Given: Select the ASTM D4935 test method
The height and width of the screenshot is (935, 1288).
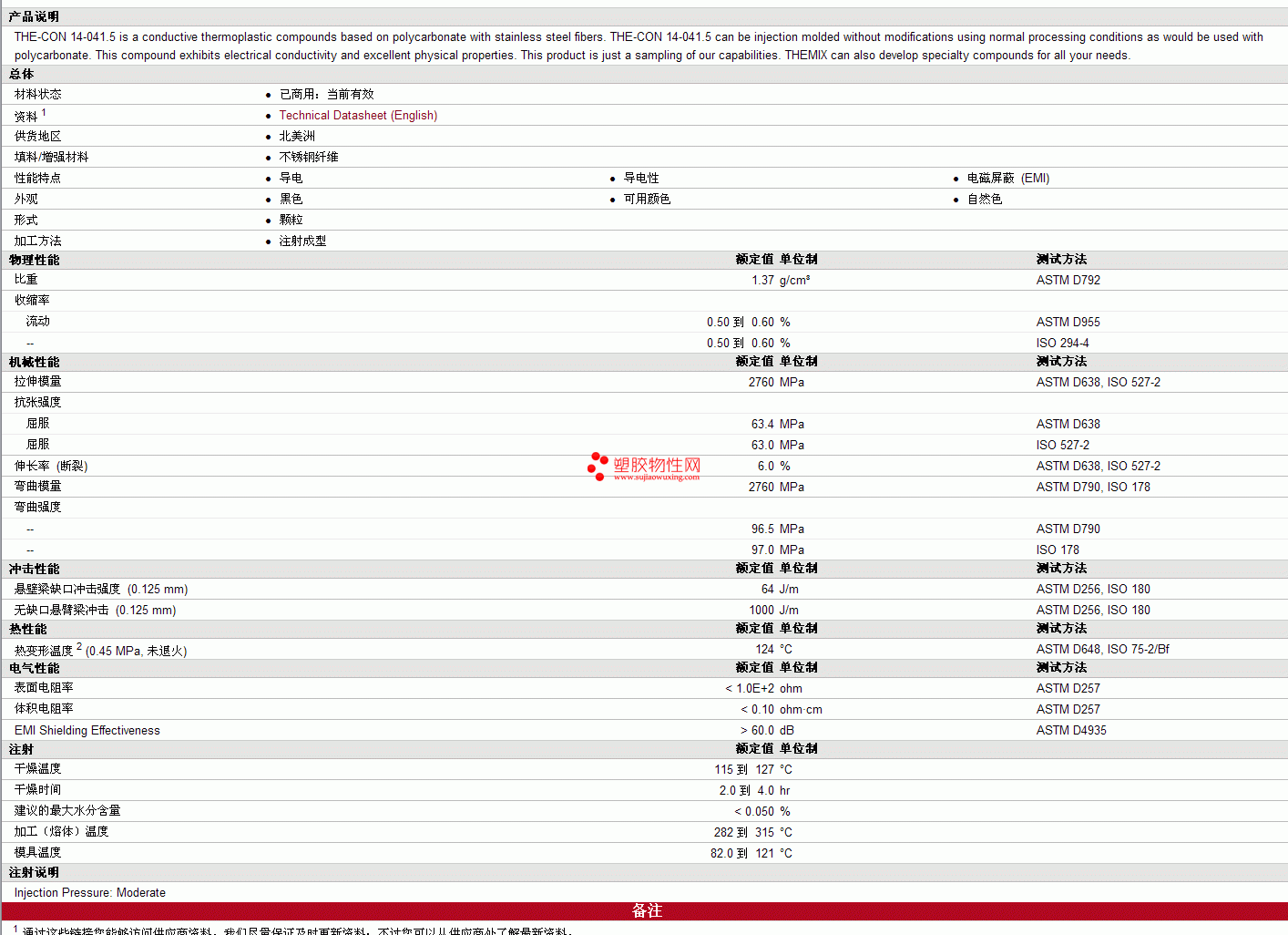Looking at the screenshot, I should coord(1071,731).
